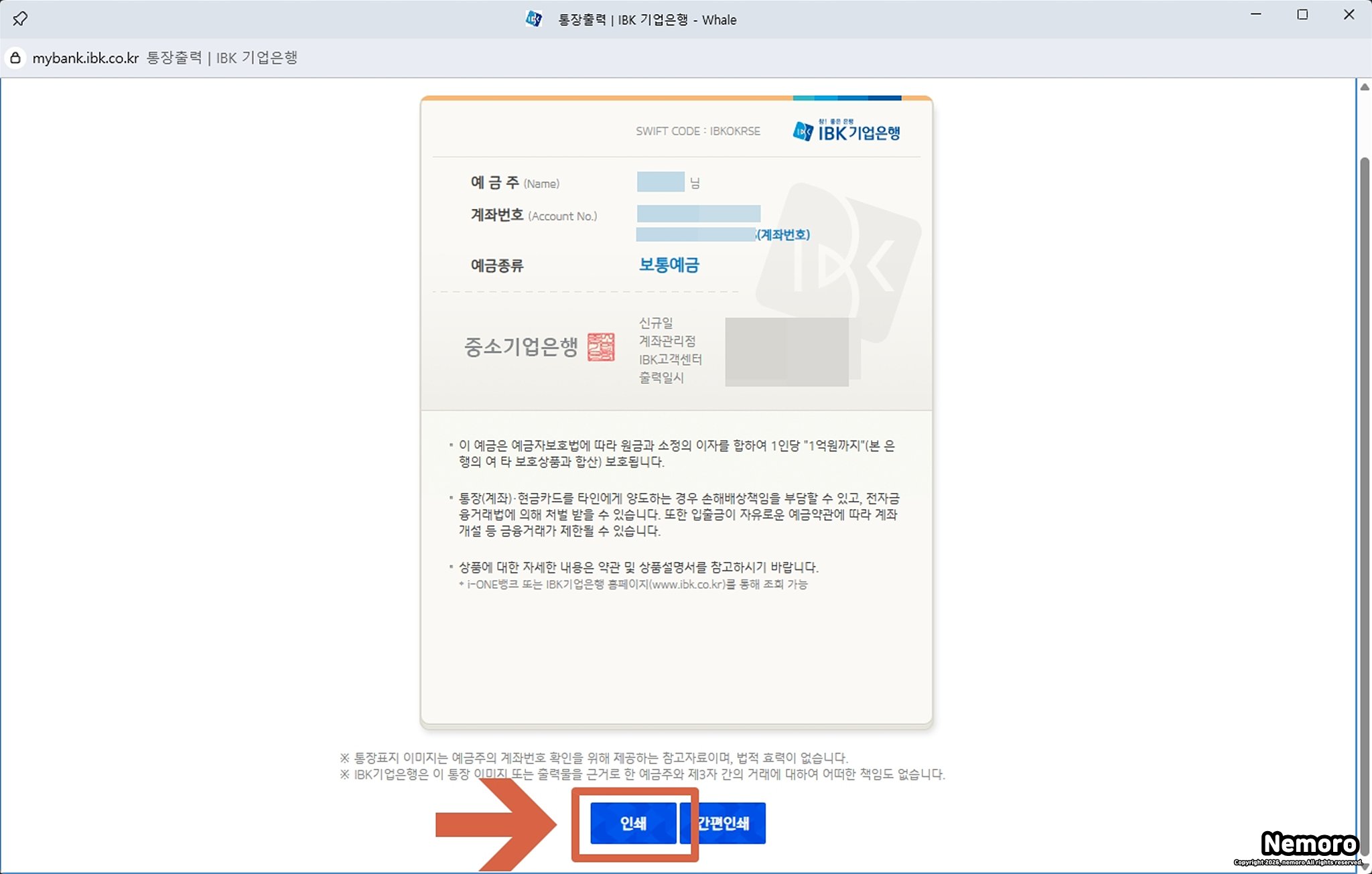The width and height of the screenshot is (1372, 874).
Task: Click the scrollbar up arrow
Action: pyautogui.click(x=1364, y=87)
